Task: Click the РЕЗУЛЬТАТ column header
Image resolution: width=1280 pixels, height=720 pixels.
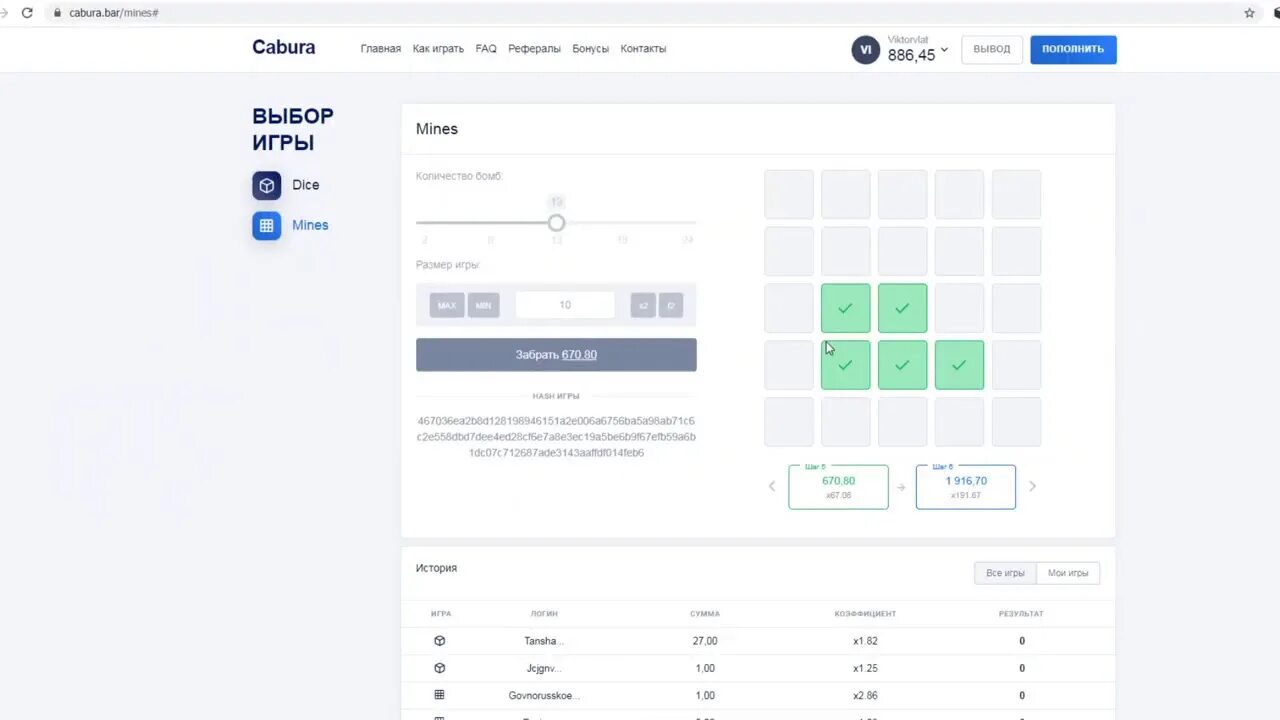Action: (x=1021, y=614)
